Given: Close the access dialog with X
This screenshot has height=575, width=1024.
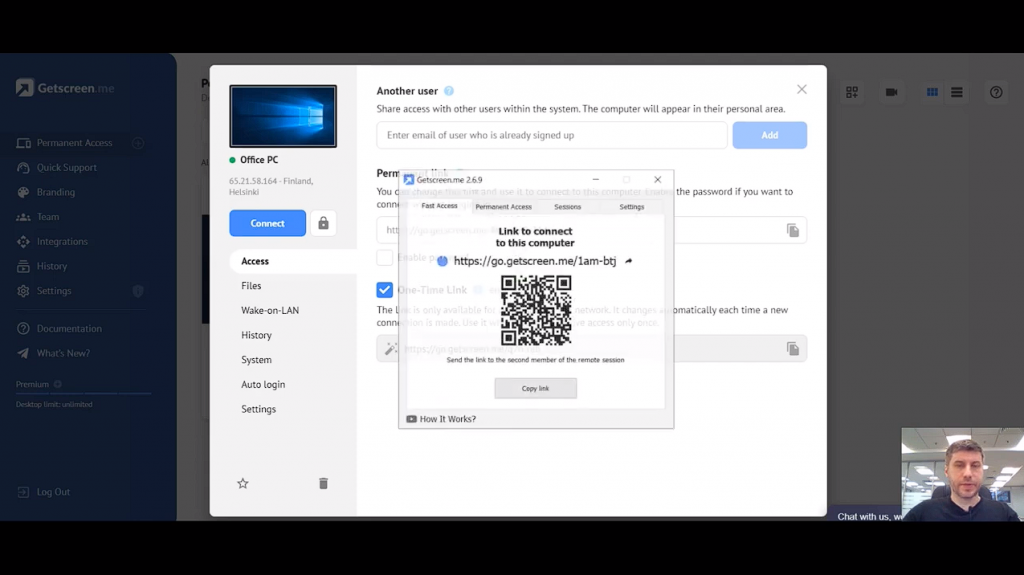Looking at the screenshot, I should click(802, 90).
